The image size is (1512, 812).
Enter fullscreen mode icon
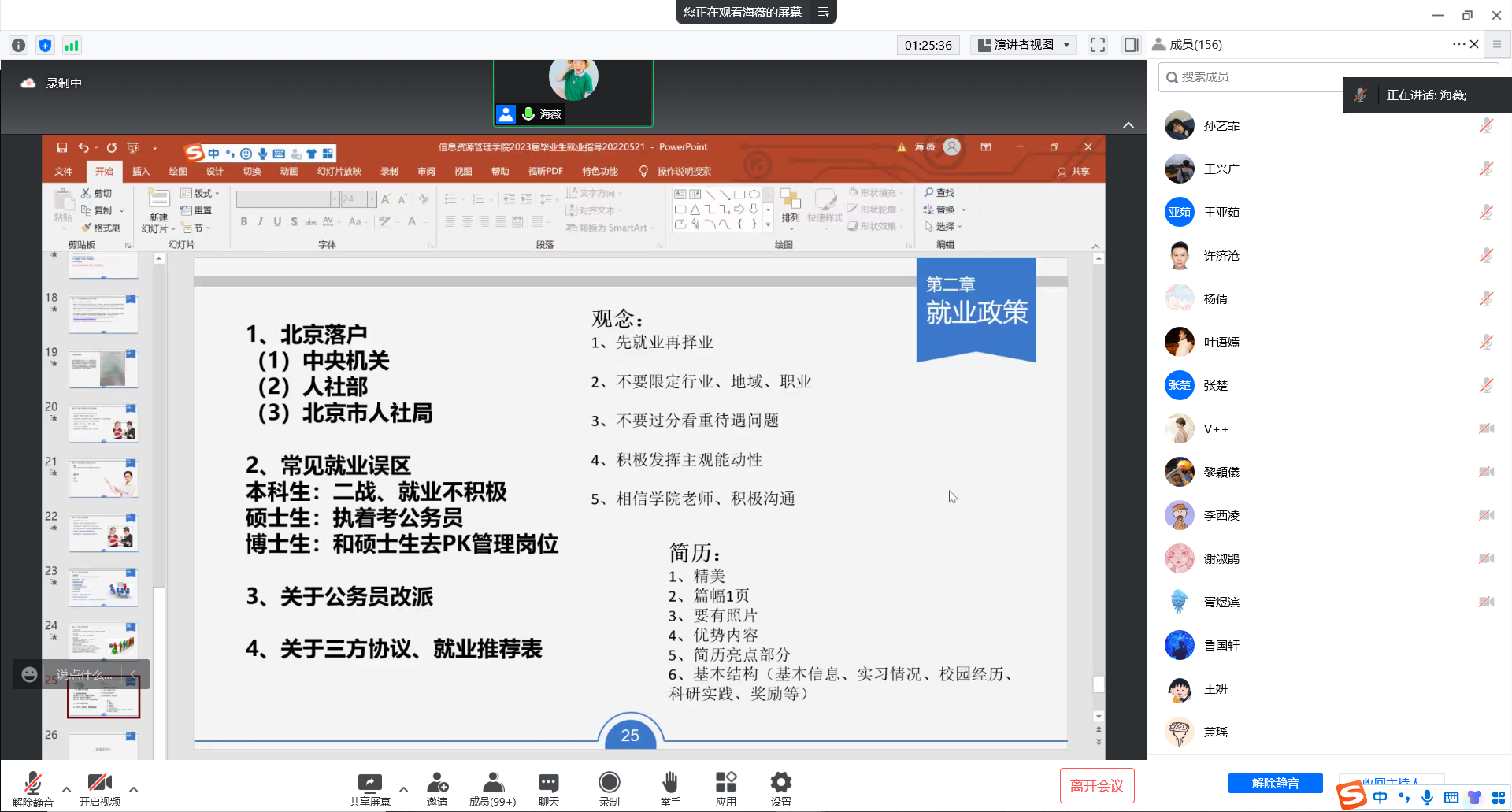1098,45
